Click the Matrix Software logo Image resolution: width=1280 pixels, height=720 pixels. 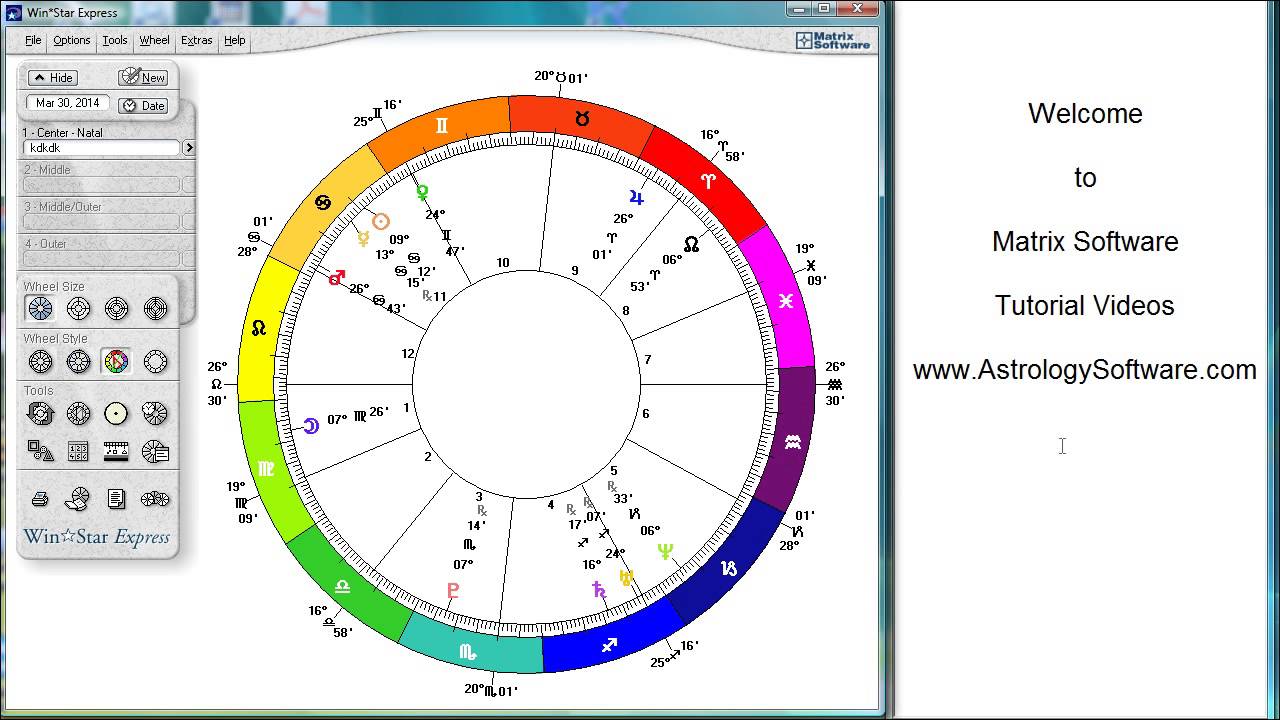point(833,41)
